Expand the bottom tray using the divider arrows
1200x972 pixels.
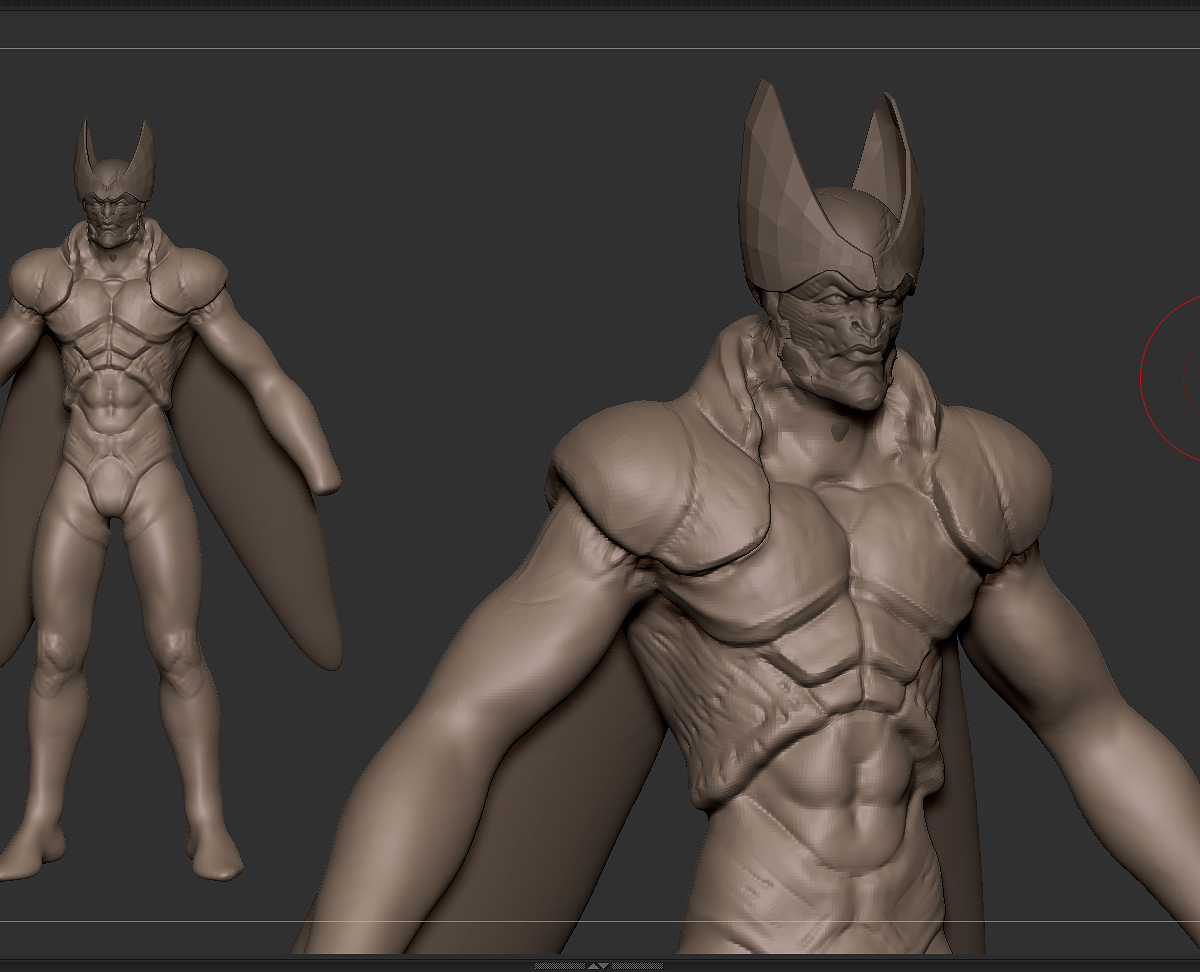pos(598,966)
